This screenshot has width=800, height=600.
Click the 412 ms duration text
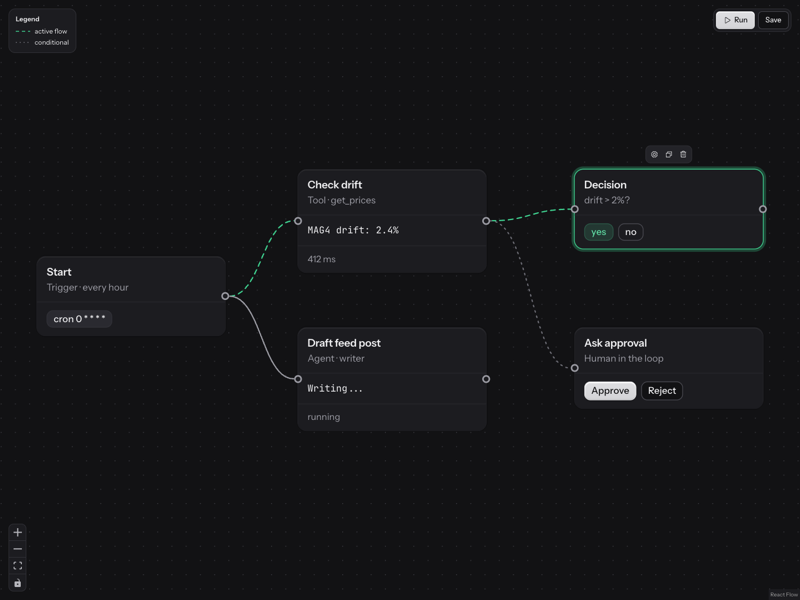click(321, 259)
